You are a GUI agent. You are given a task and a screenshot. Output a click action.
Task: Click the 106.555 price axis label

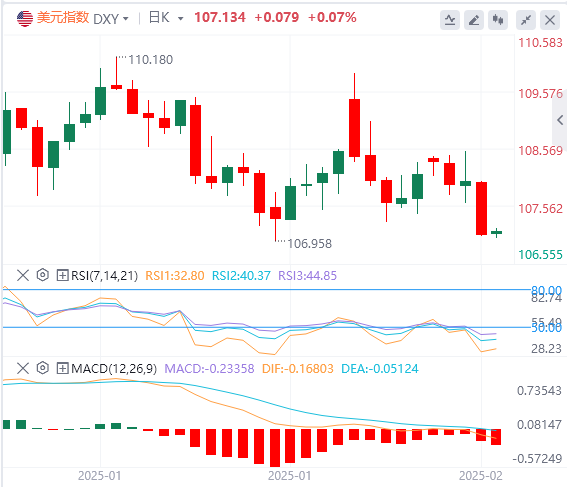point(540,255)
